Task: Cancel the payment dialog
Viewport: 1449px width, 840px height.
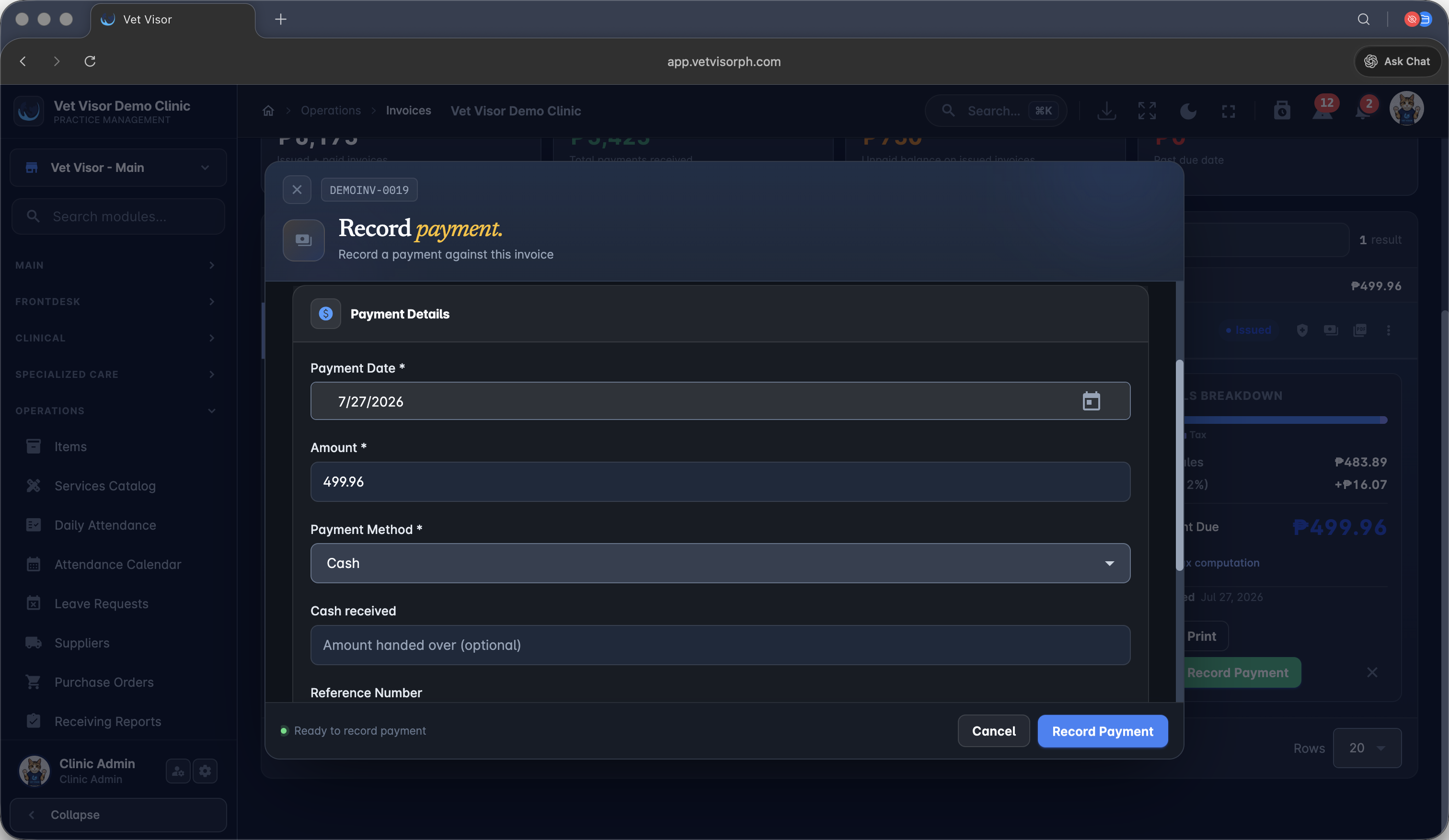Action: pos(993,731)
